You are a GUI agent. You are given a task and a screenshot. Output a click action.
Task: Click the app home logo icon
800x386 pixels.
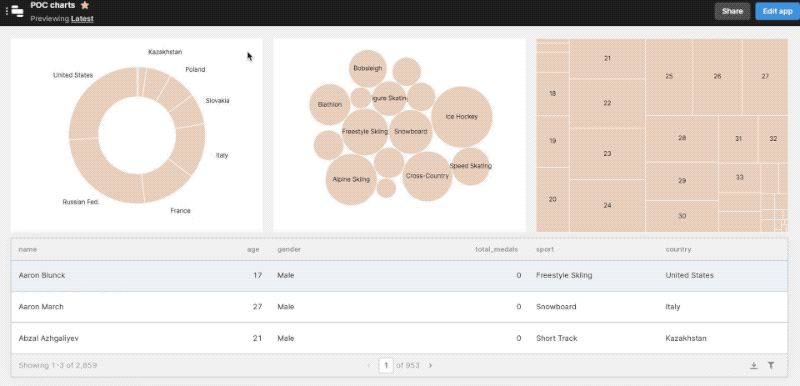click(x=17, y=11)
